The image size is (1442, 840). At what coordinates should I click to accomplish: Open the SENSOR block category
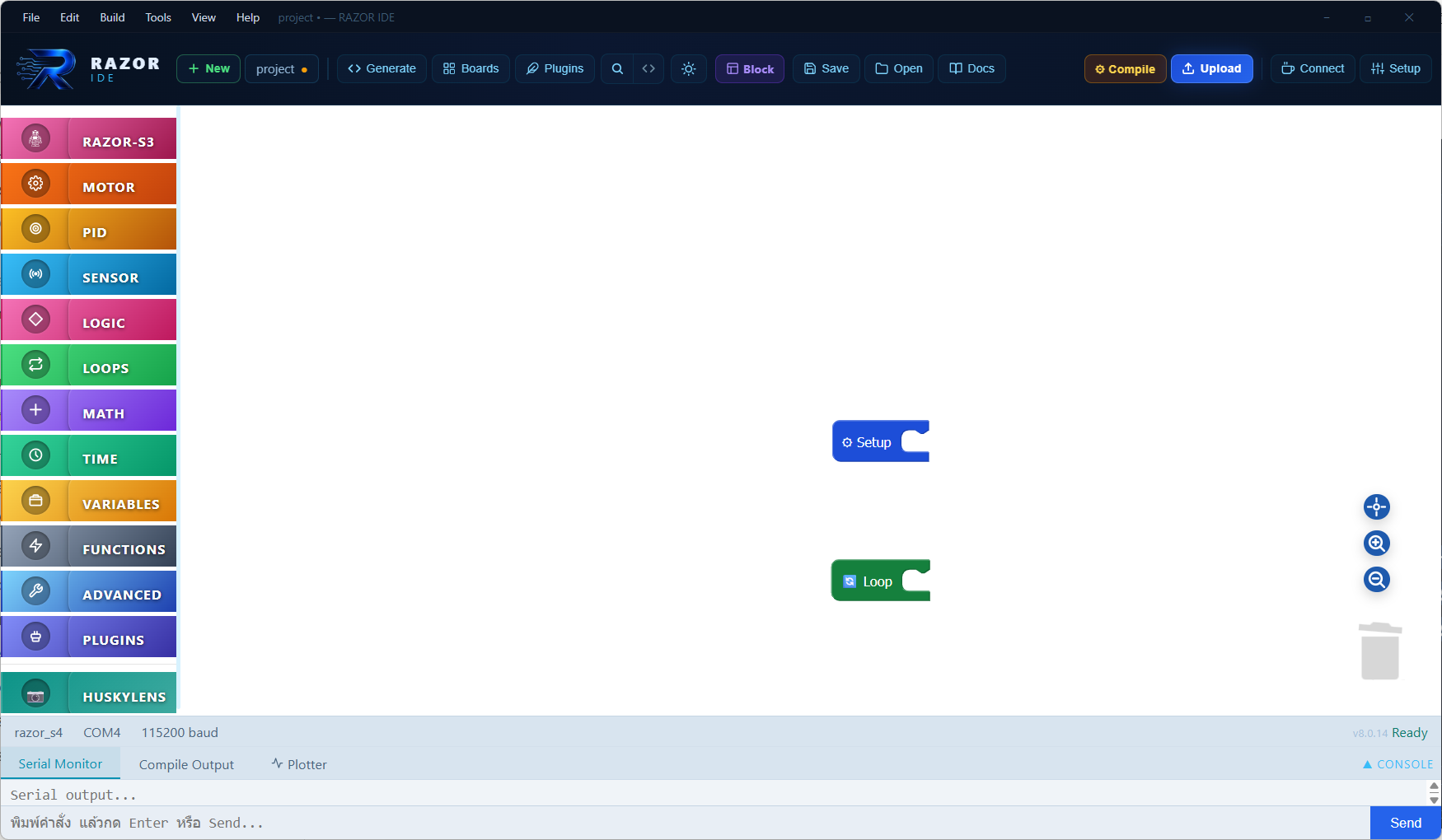[89, 274]
